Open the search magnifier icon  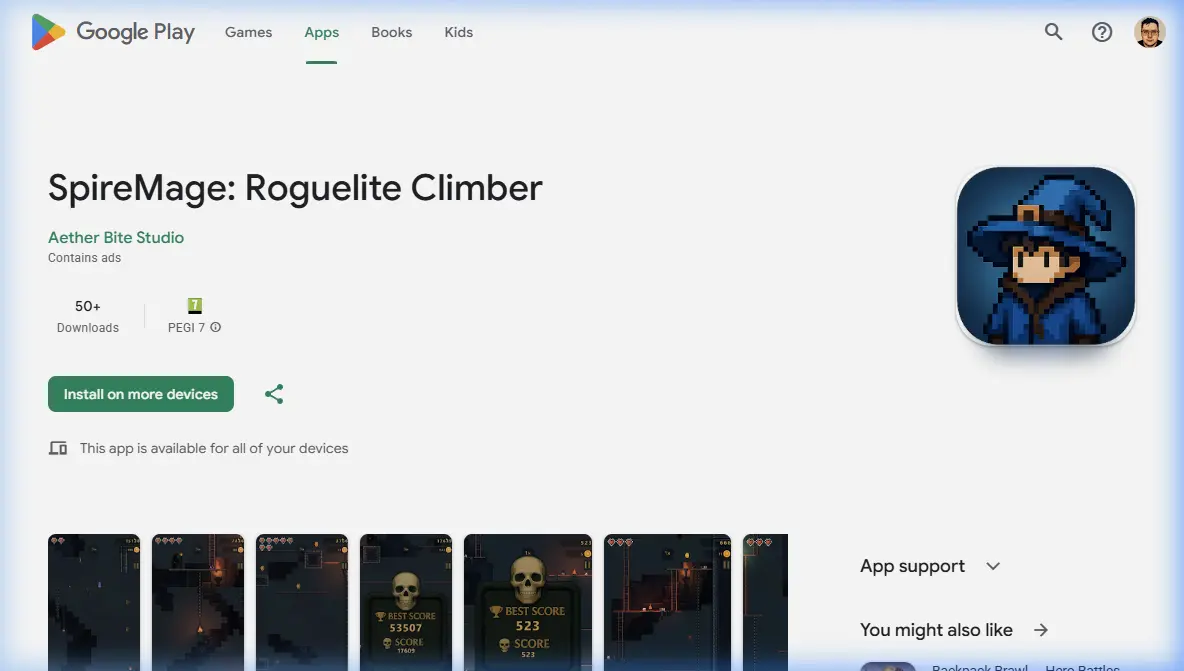point(1053,32)
